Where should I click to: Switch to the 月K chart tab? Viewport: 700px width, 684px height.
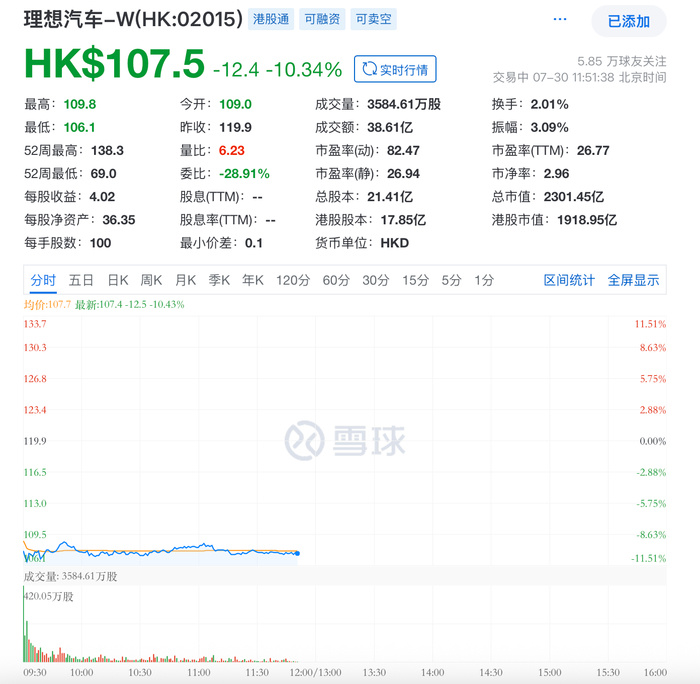click(185, 280)
